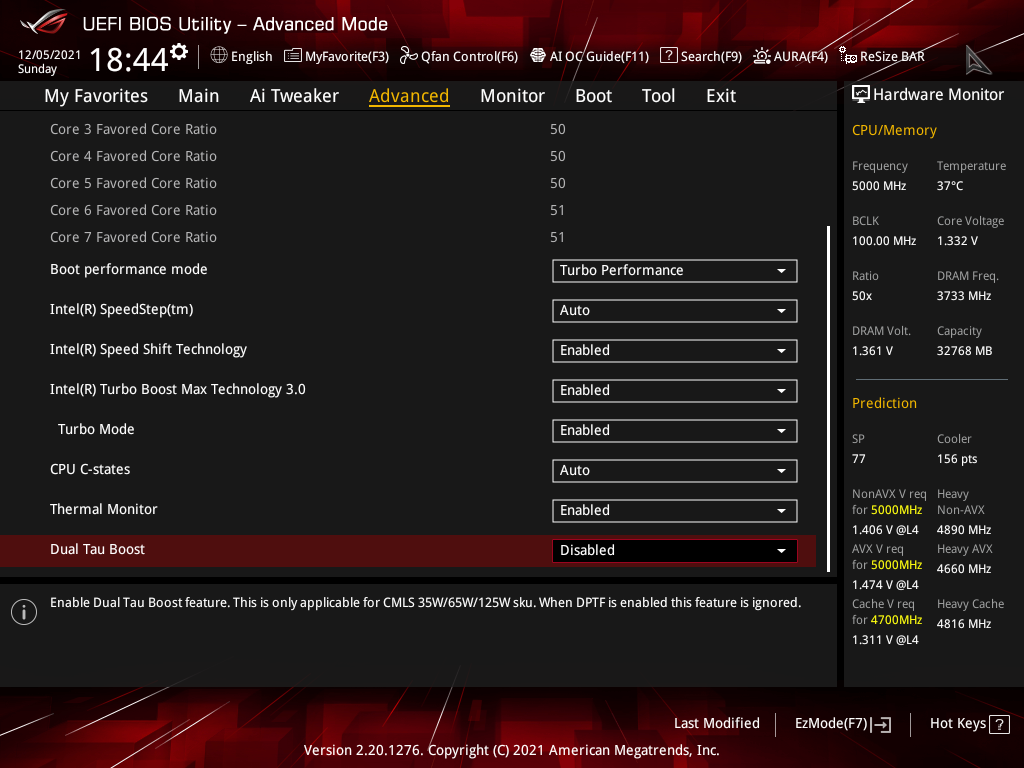Screen dimensions: 1024x768
Task: Click Last Modified button
Action: tap(716, 724)
